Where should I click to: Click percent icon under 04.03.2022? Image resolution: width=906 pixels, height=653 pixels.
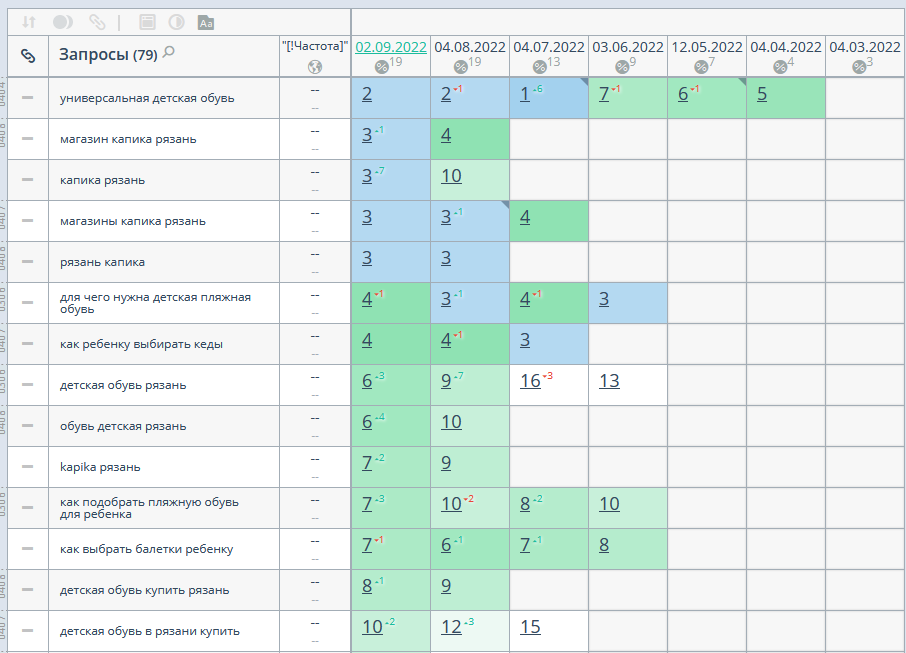click(x=859, y=67)
